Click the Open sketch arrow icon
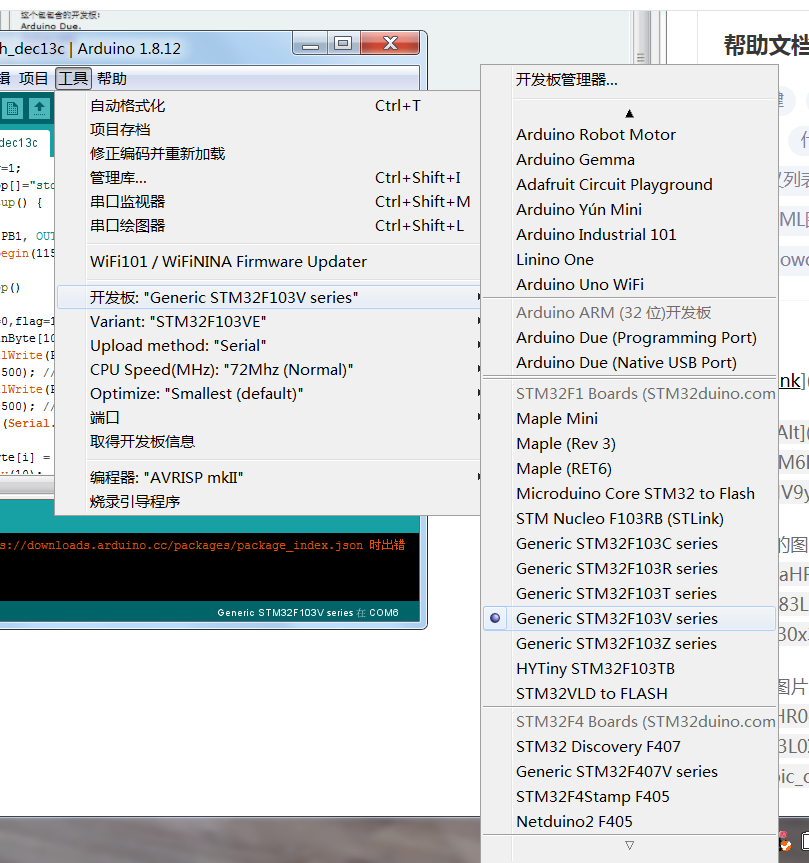 point(39,108)
